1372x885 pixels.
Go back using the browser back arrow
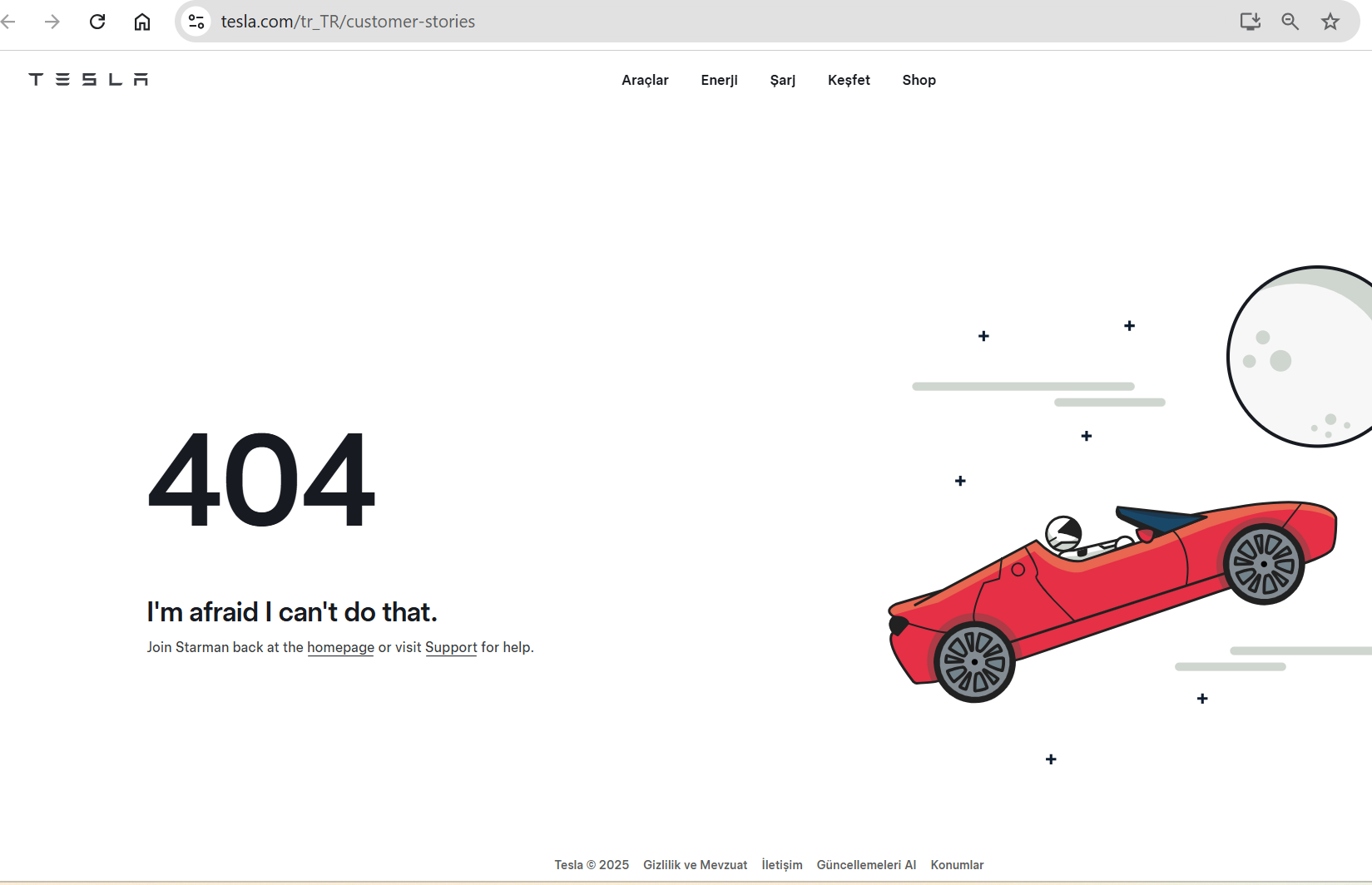pyautogui.click(x=8, y=22)
